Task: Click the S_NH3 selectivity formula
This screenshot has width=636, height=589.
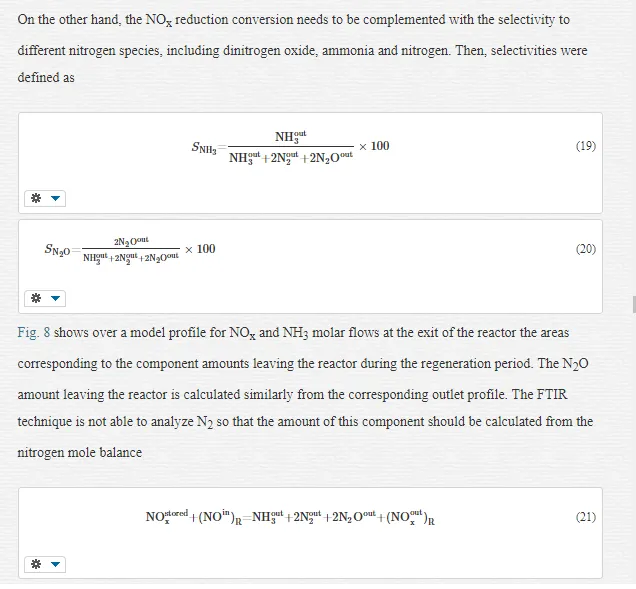Action: pos(290,147)
